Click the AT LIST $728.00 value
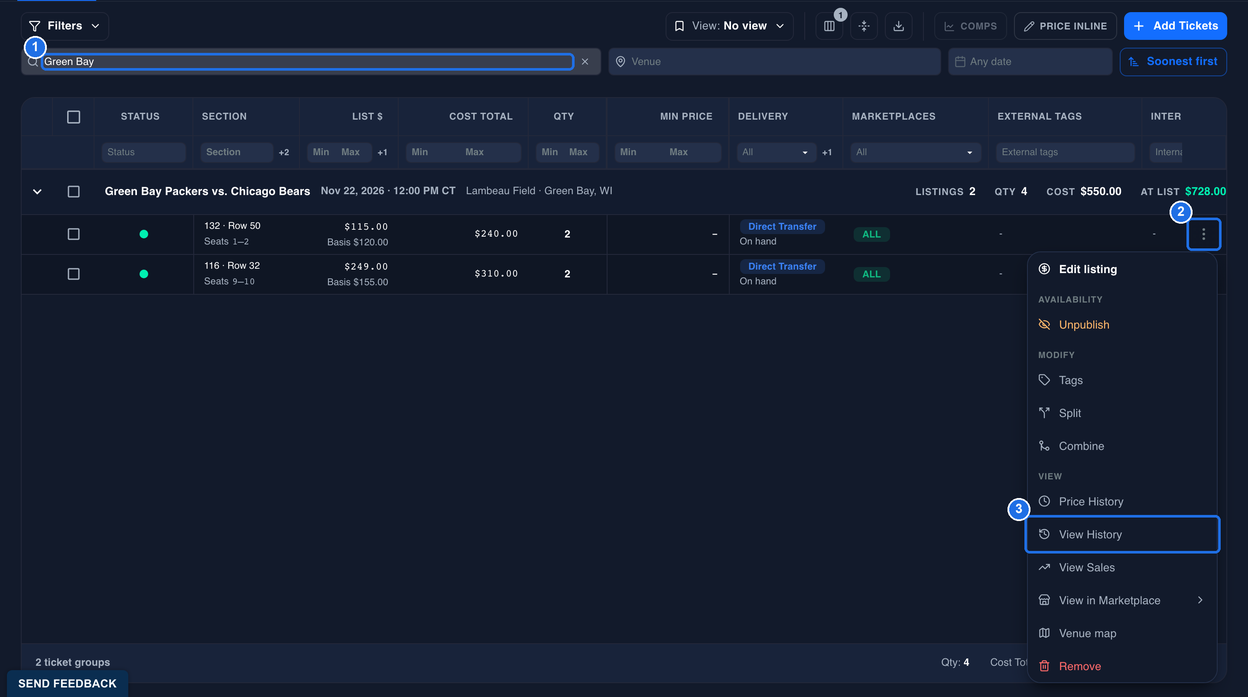 tap(1205, 192)
